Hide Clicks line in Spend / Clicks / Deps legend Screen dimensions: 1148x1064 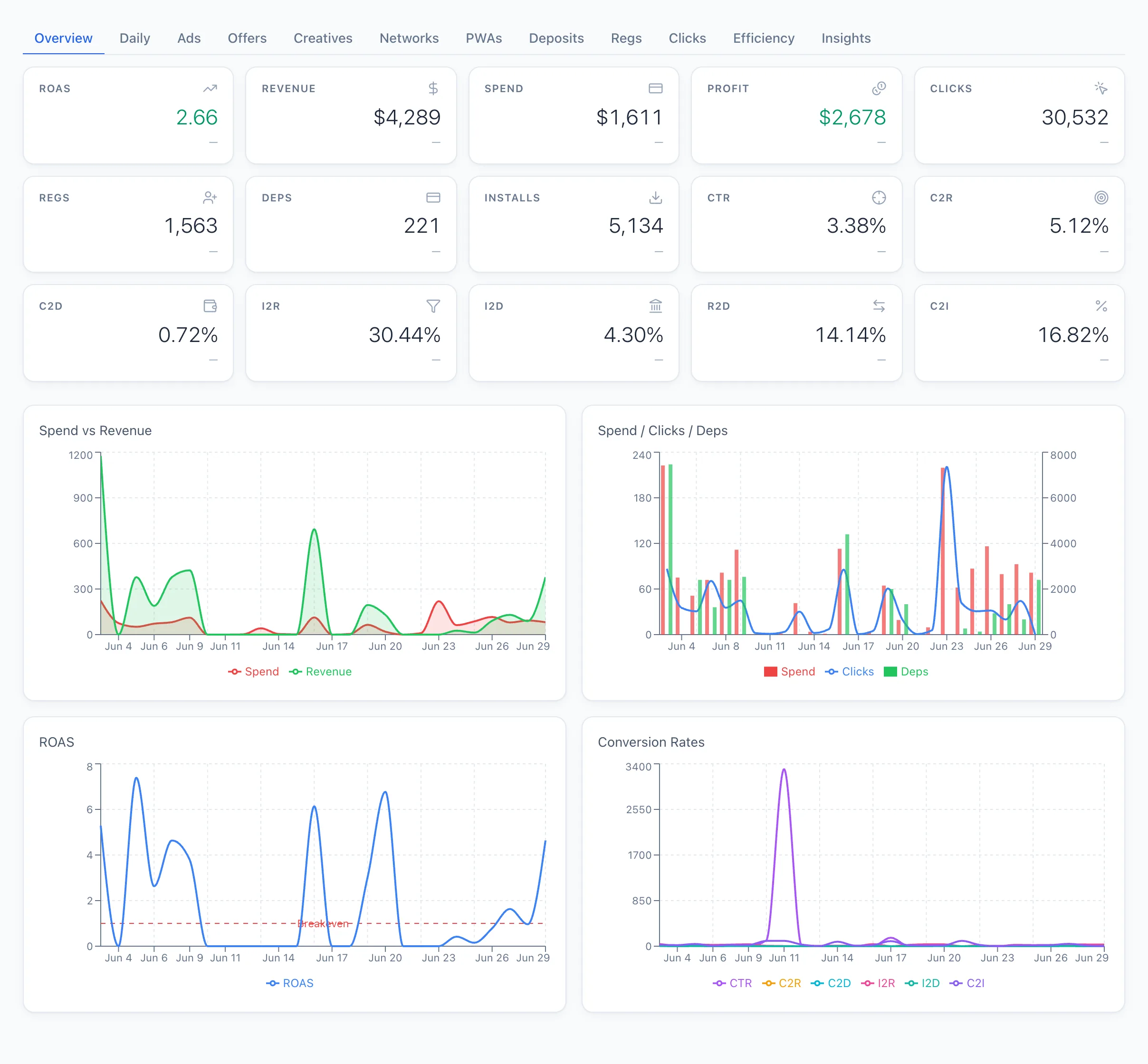click(849, 671)
